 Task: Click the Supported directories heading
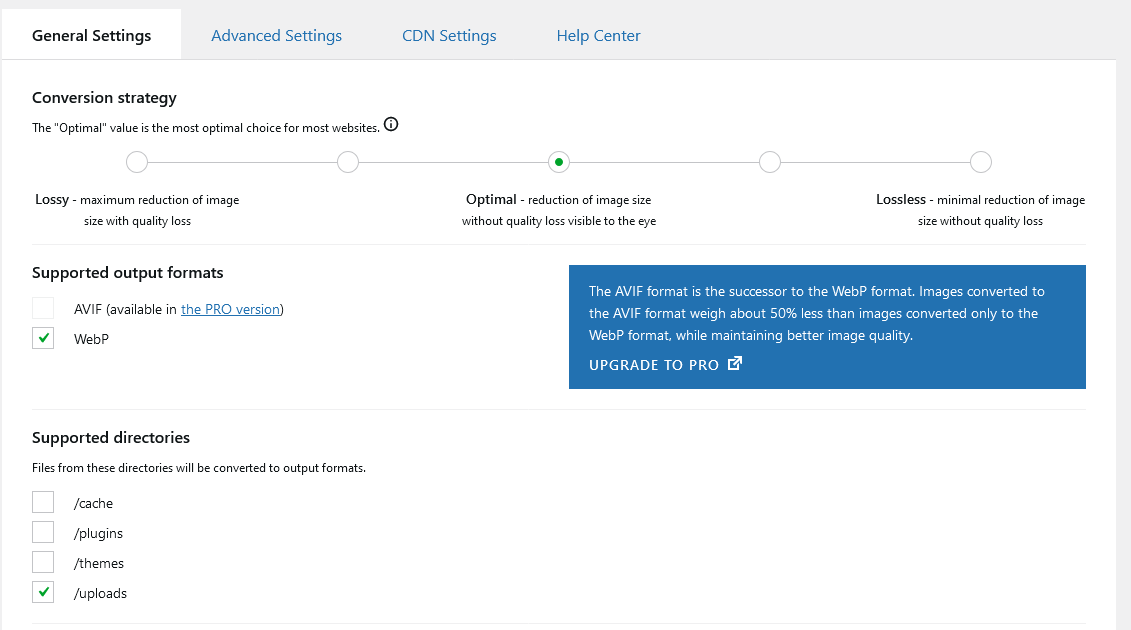coord(111,437)
